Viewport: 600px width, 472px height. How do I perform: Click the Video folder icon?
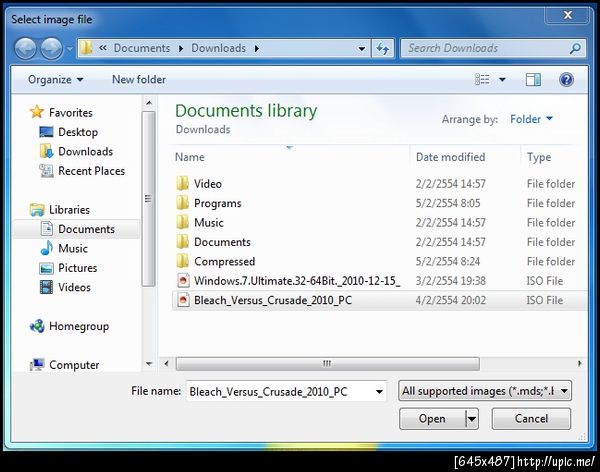point(183,183)
